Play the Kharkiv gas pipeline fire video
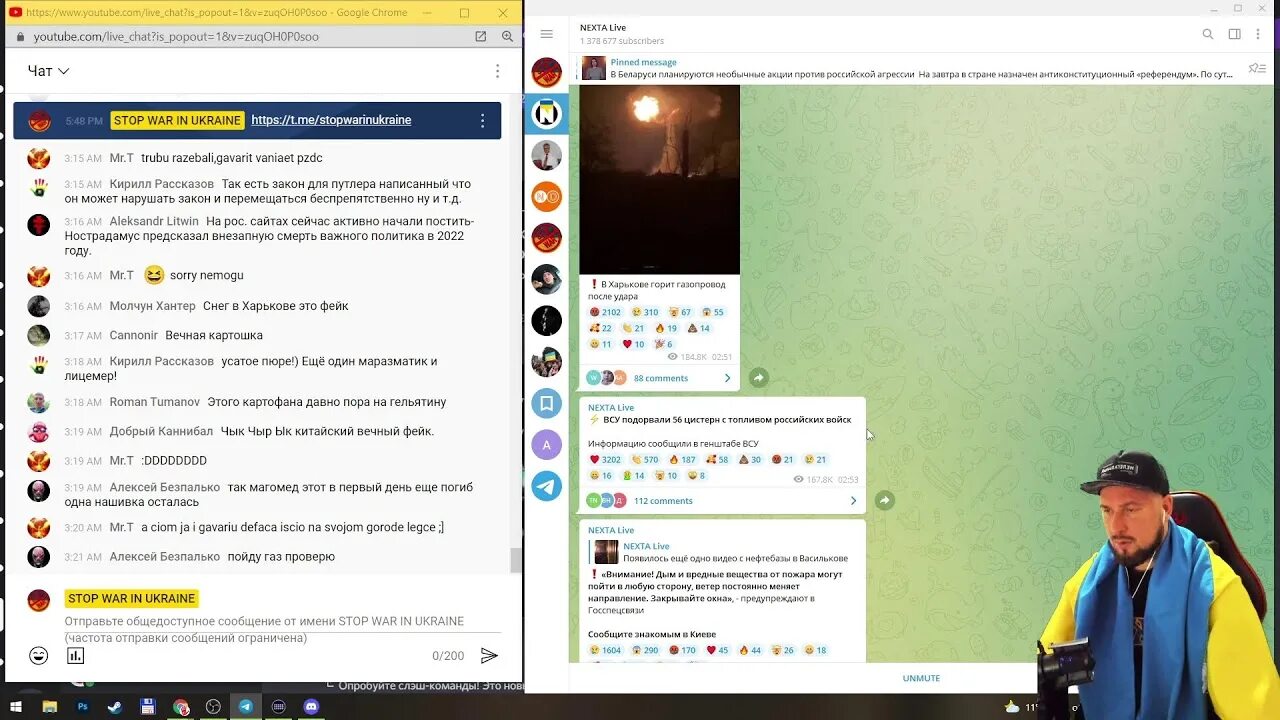 click(659, 179)
